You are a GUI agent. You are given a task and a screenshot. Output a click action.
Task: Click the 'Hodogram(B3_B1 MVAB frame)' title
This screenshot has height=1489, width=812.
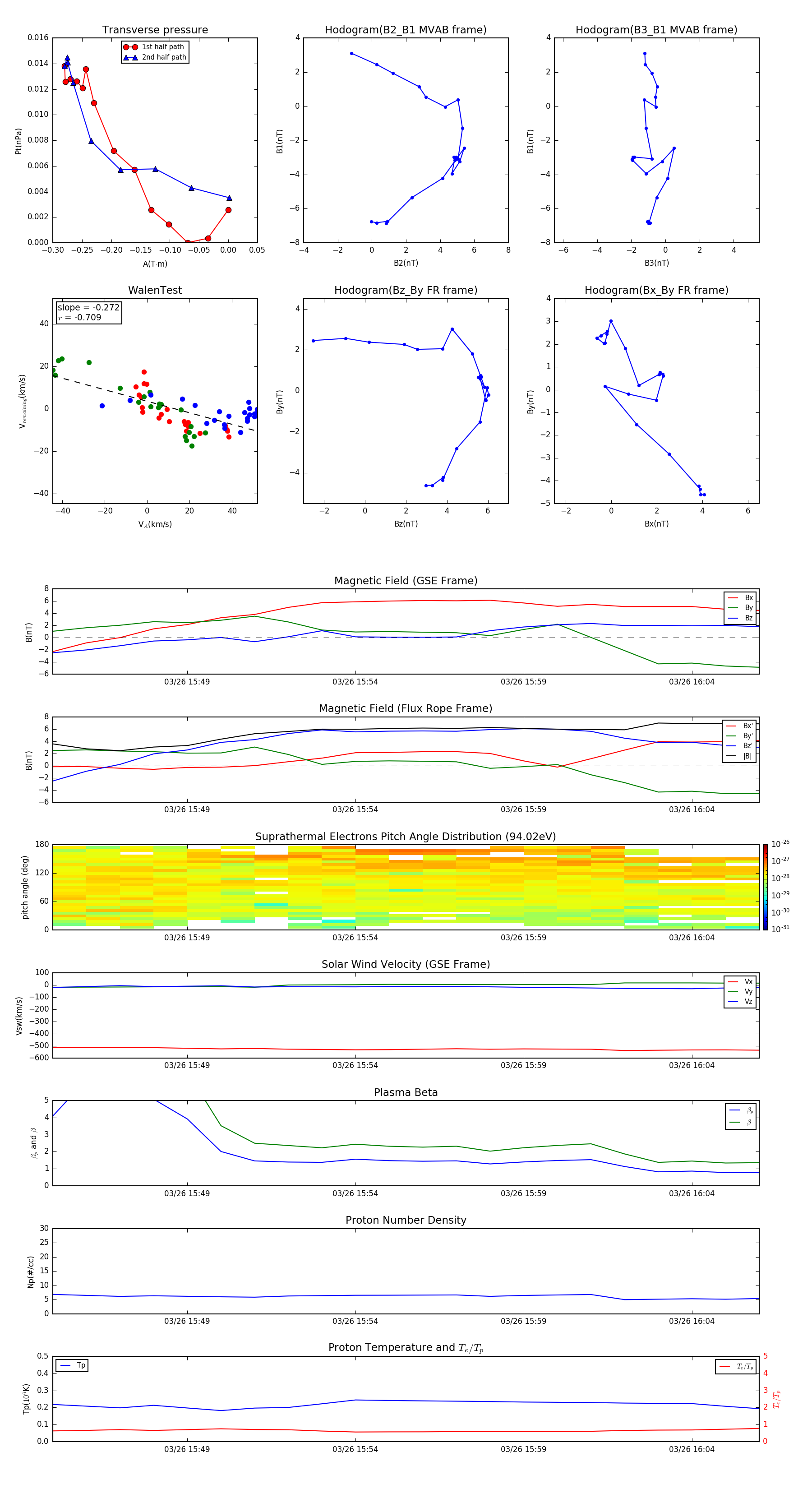[656, 29]
